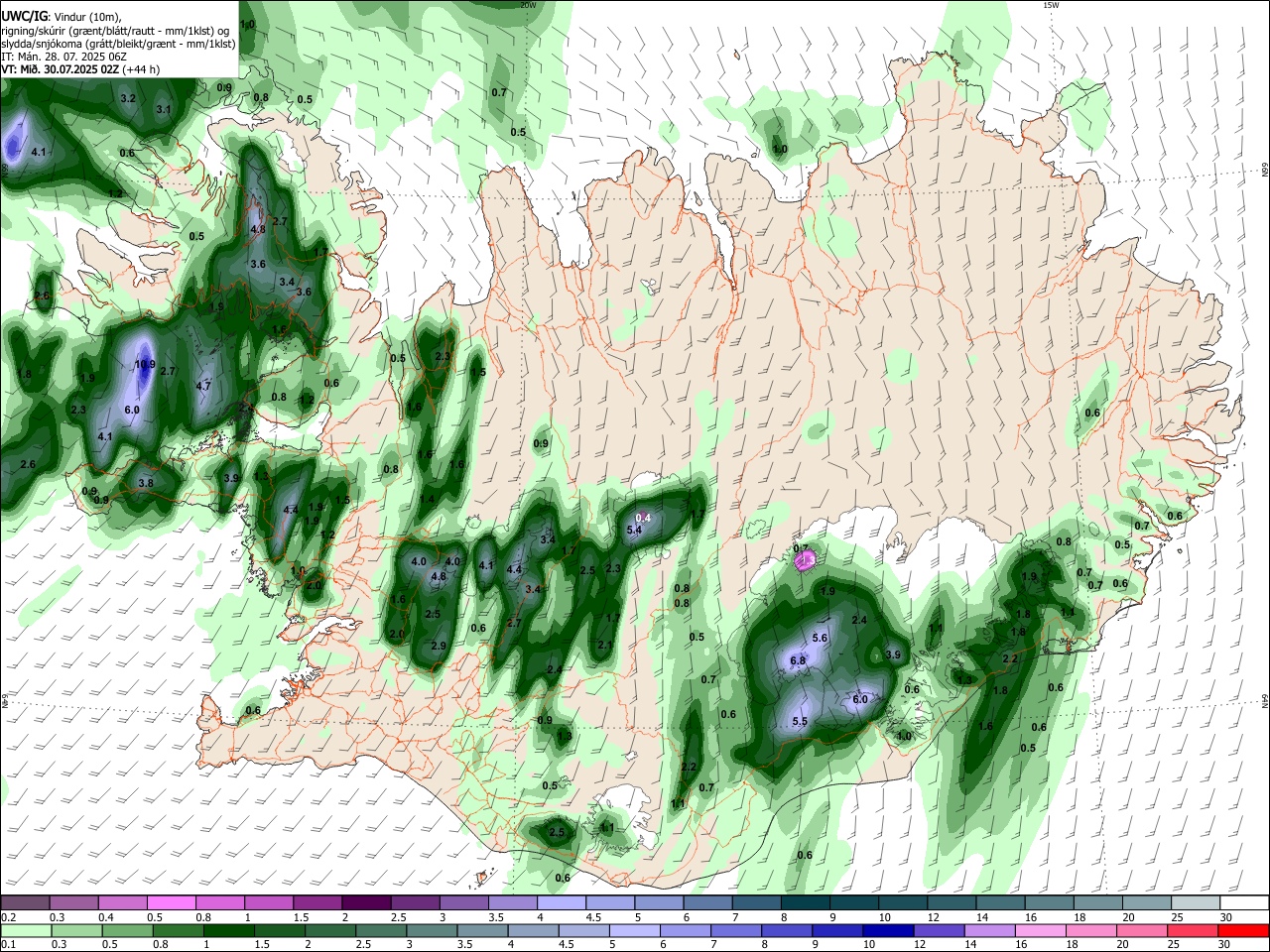The width and height of the screenshot is (1270, 952).
Task: Pick the rain legend swatch between 0.1 and 0.3
Action: pyautogui.click(x=24, y=930)
